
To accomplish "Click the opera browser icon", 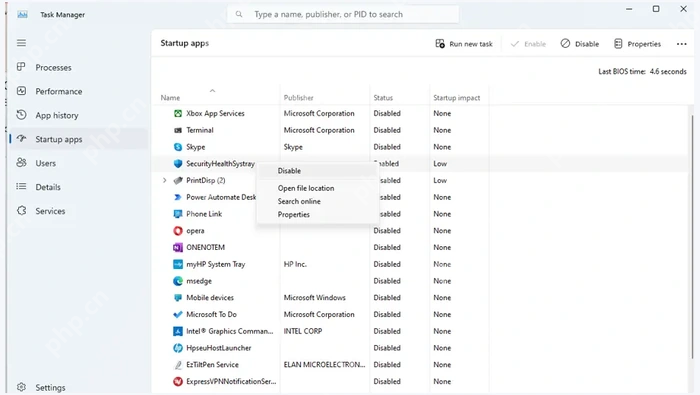I will point(178,231).
